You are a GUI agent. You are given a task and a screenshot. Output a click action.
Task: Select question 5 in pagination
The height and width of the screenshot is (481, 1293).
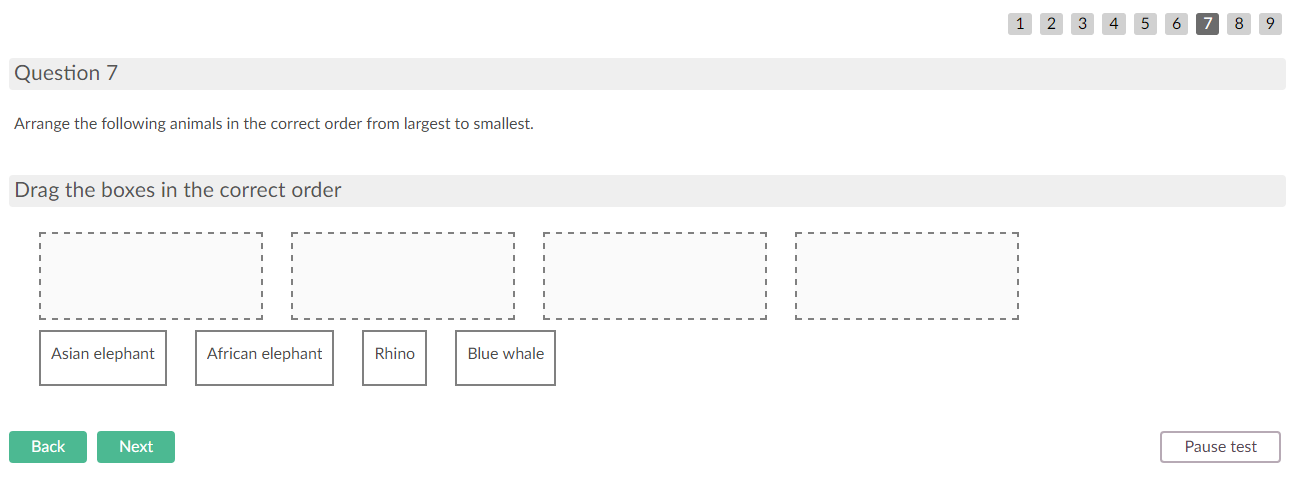tap(1145, 24)
